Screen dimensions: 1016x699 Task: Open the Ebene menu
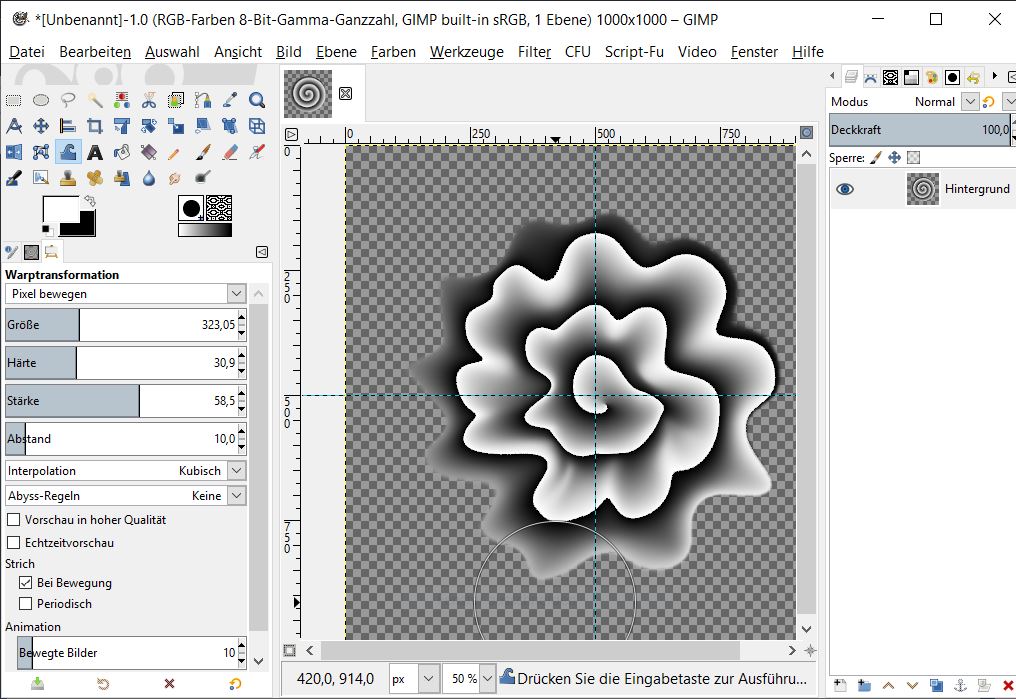[x=336, y=52]
